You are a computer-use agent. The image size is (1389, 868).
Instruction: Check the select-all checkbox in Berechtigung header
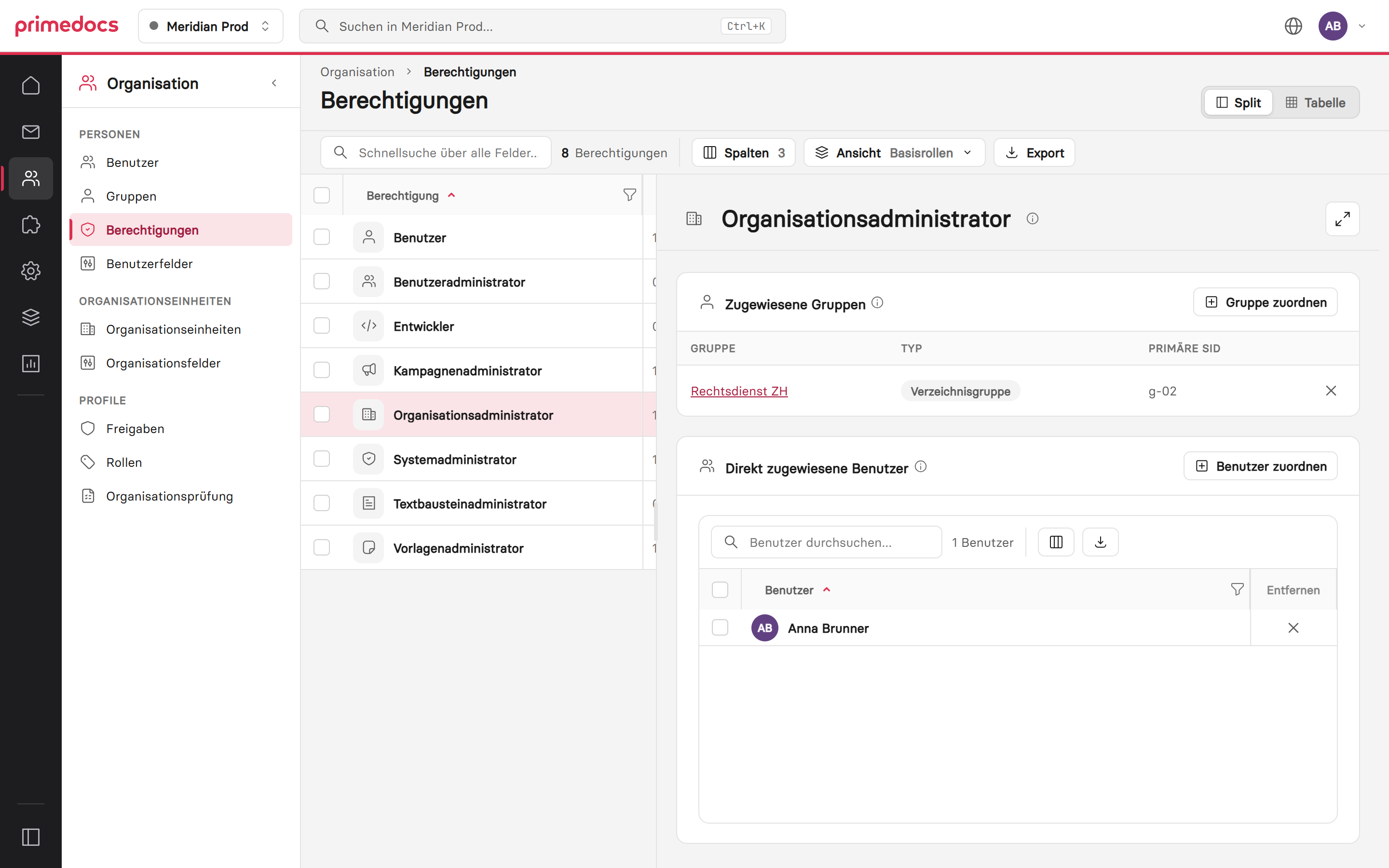point(321,195)
